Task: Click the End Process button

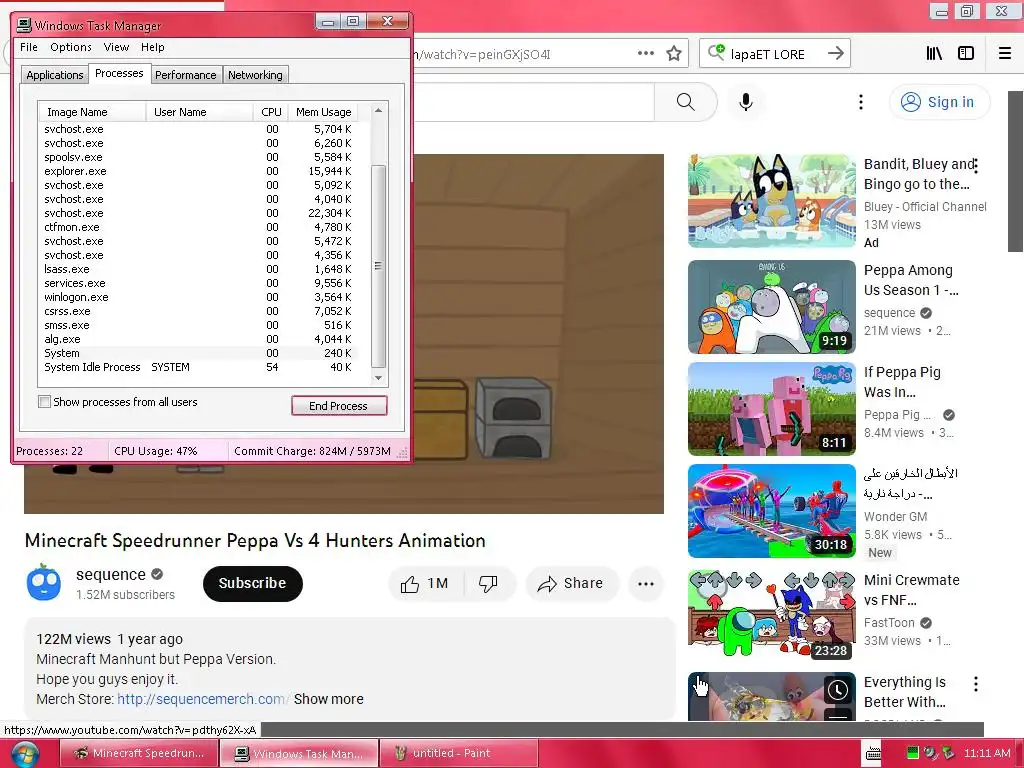Action: 339,406
